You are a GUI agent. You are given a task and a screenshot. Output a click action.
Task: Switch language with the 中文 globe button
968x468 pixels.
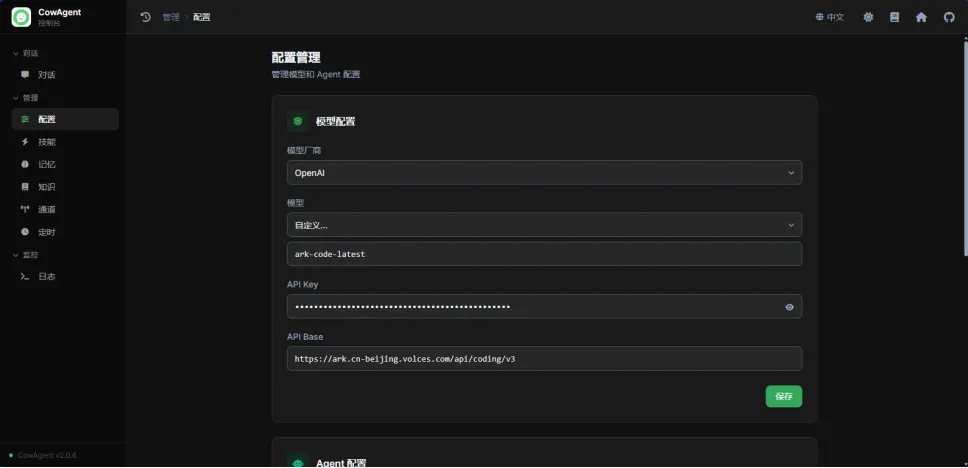830,17
